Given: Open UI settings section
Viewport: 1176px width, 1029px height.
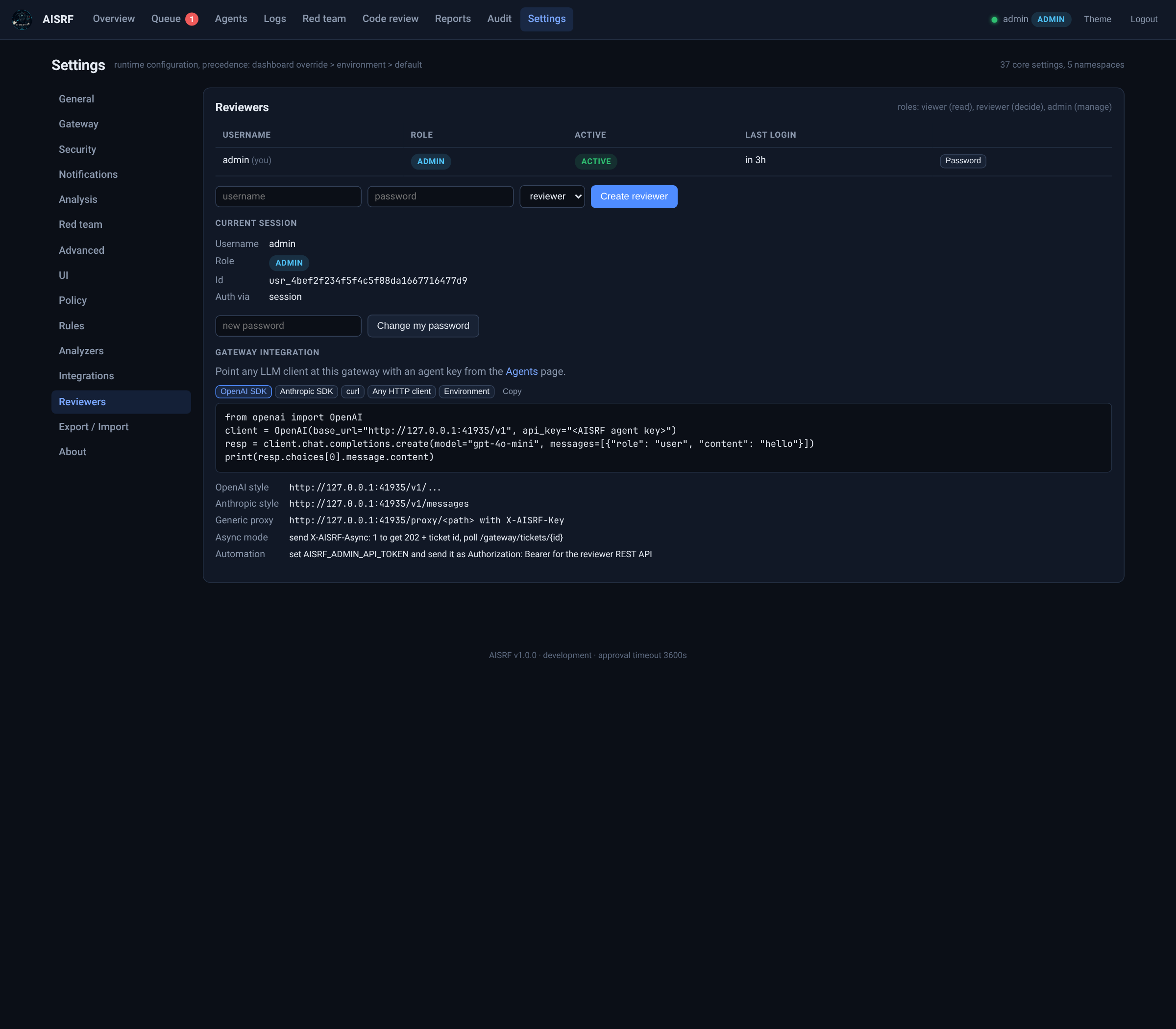Looking at the screenshot, I should tap(121, 275).
